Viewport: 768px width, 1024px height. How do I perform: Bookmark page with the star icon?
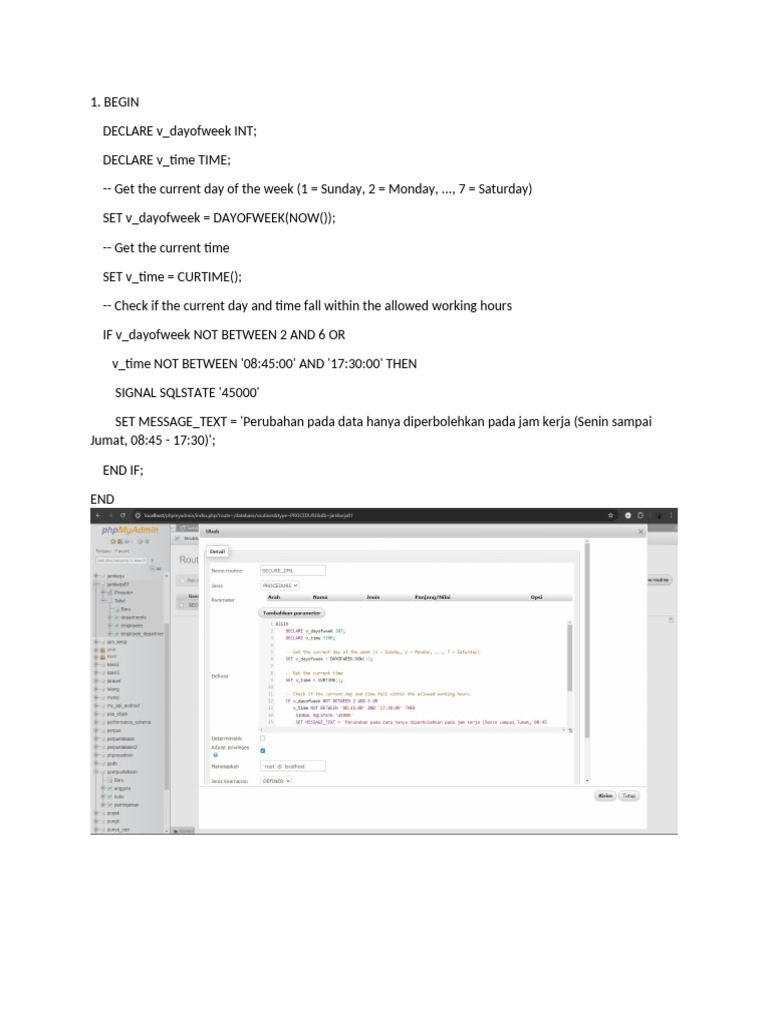(611, 515)
